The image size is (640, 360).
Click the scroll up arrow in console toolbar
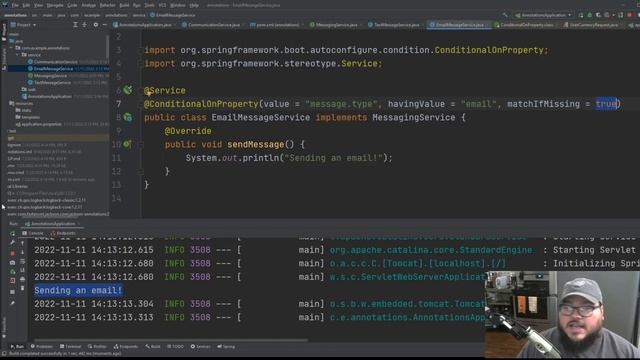pos(22,243)
